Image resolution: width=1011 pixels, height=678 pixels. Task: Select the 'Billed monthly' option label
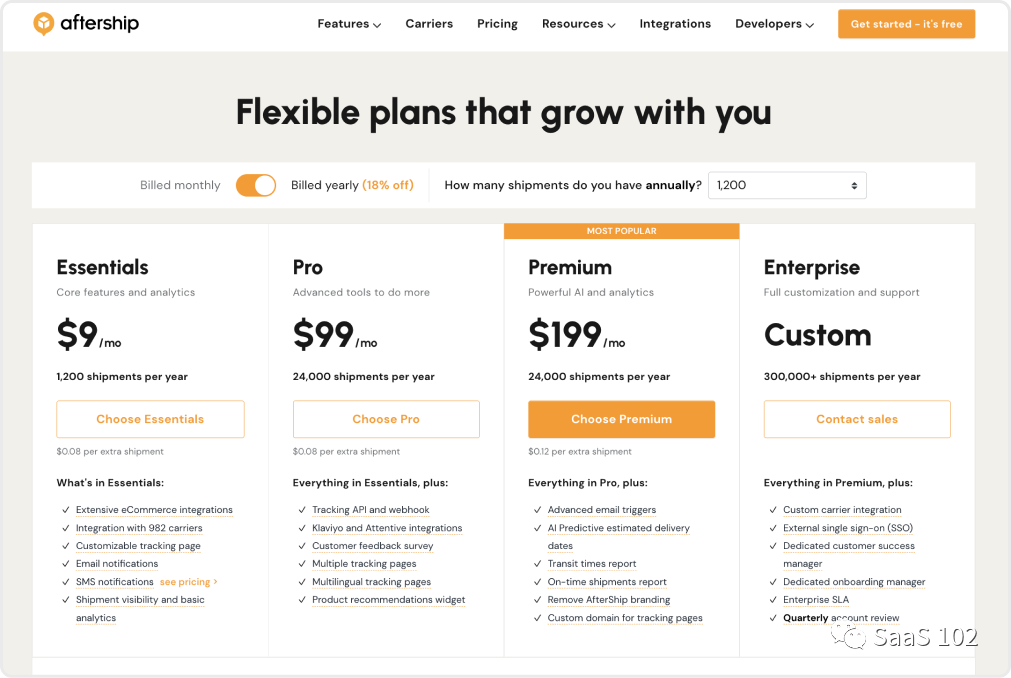(180, 185)
